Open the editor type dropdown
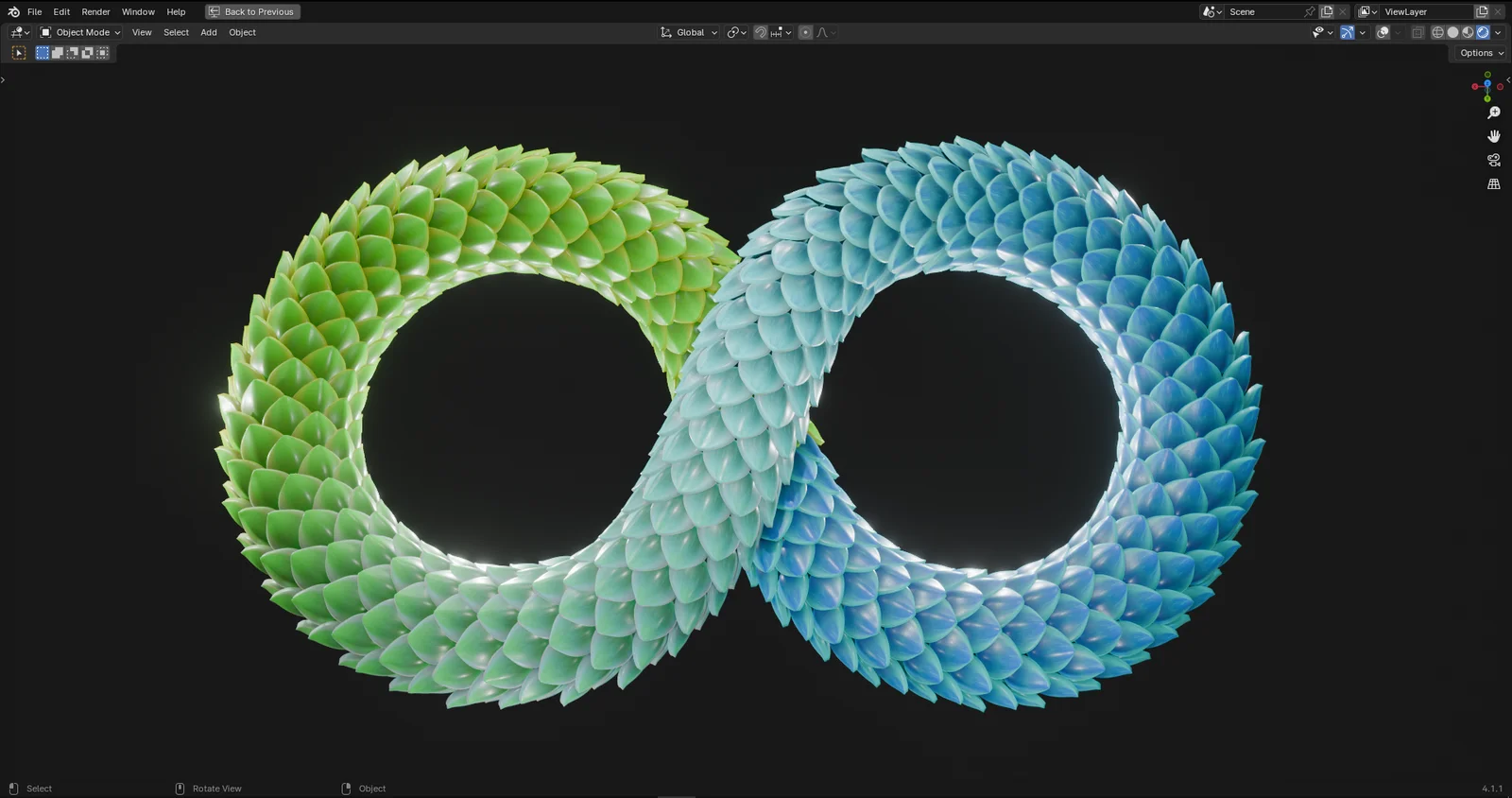 (x=20, y=32)
